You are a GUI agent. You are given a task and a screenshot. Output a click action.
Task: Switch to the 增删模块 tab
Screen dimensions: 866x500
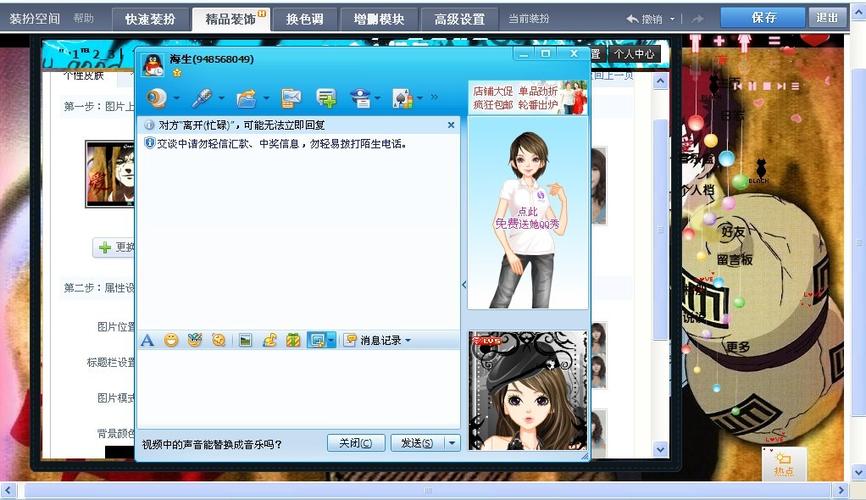pyautogui.click(x=379, y=19)
